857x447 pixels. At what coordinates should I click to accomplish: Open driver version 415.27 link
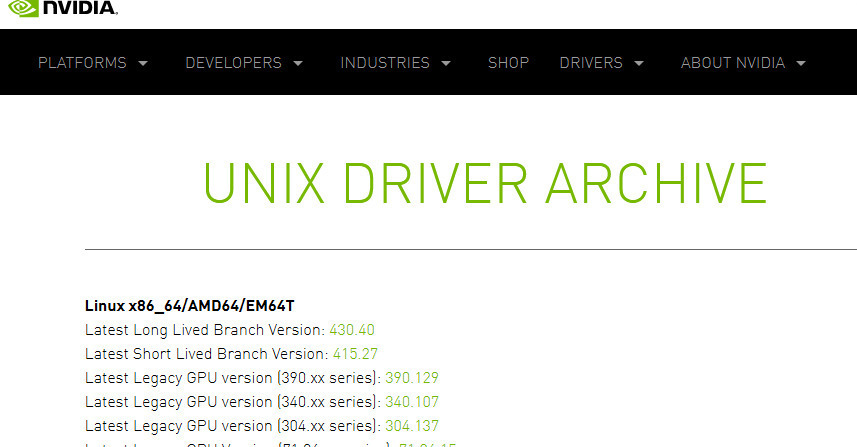(355, 354)
